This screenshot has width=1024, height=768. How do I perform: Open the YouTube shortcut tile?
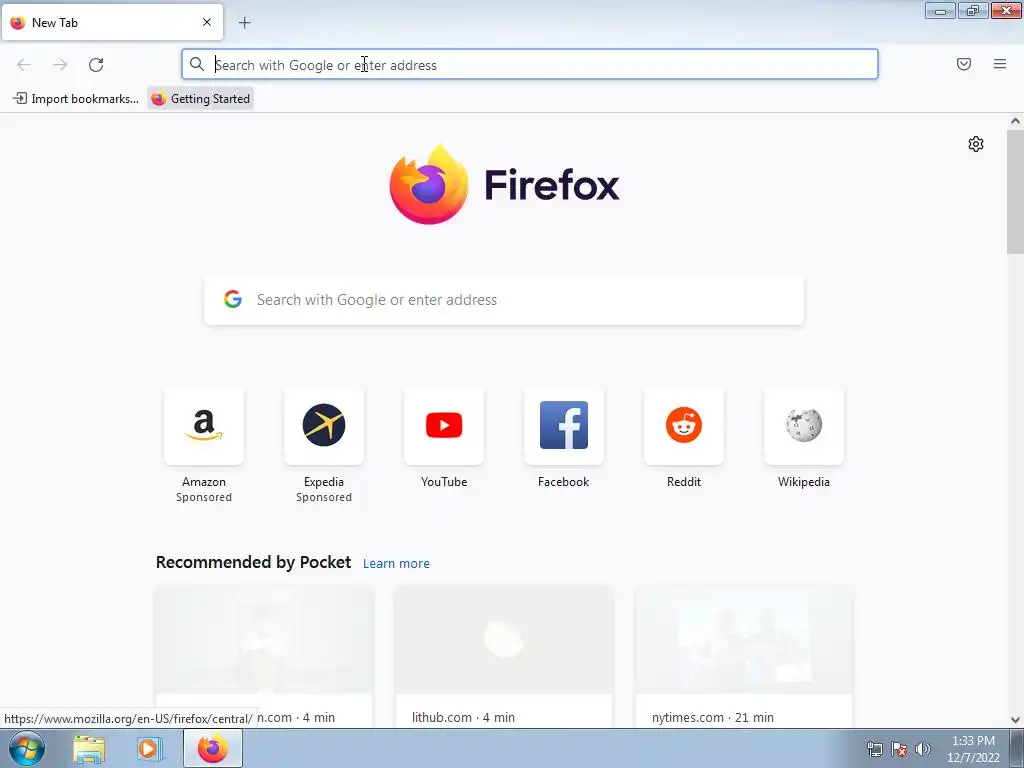pyautogui.click(x=444, y=426)
